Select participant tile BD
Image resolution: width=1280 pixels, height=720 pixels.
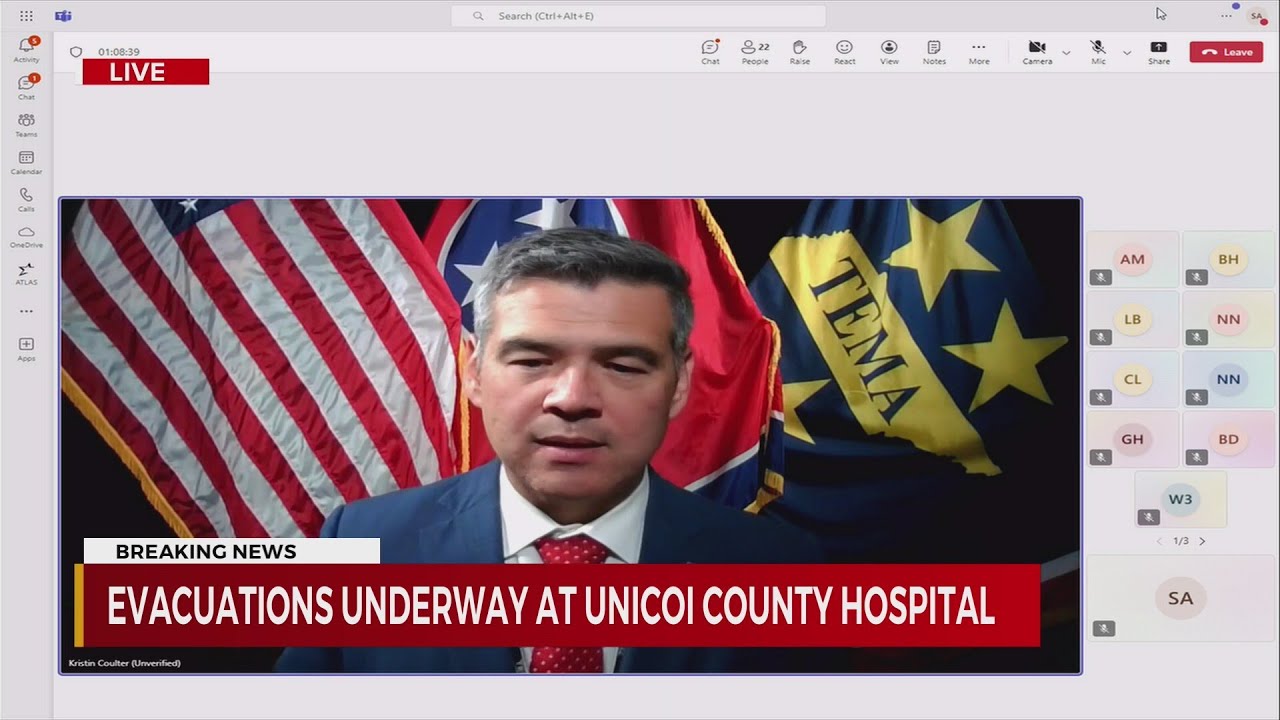tap(1229, 439)
